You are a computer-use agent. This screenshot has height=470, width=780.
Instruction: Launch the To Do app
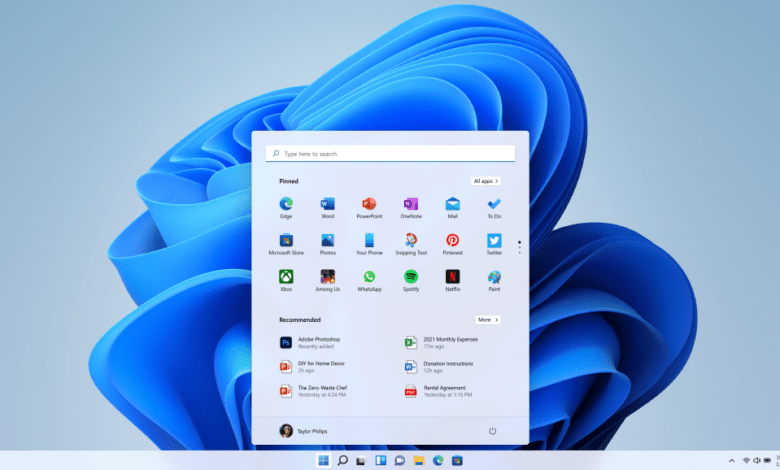click(x=494, y=207)
